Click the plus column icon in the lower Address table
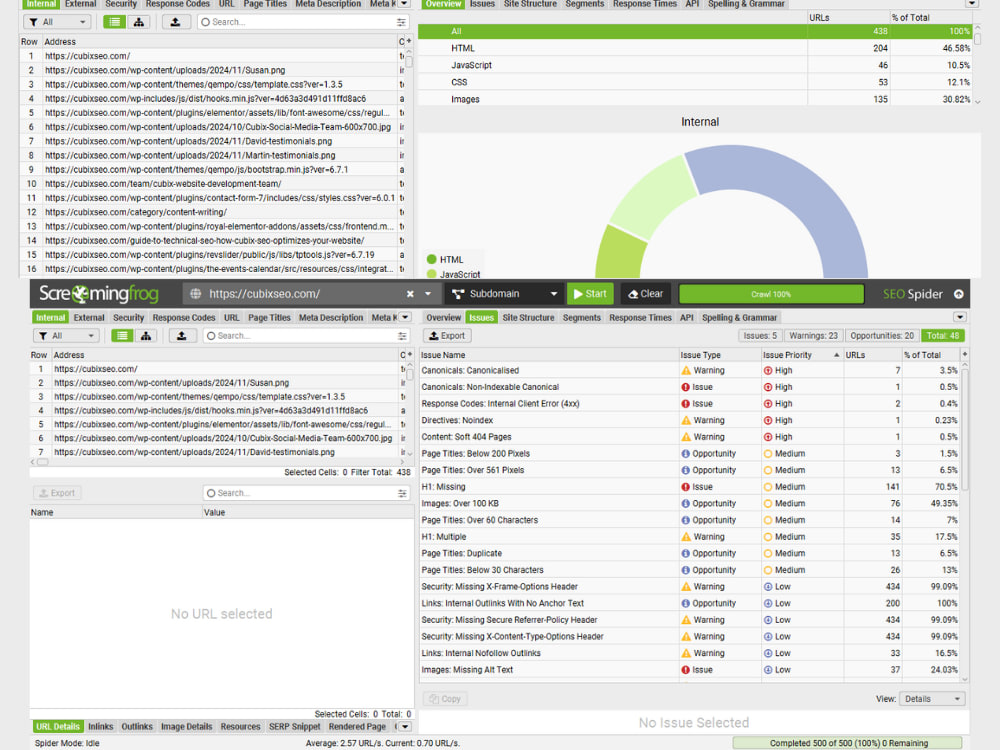 [409, 355]
